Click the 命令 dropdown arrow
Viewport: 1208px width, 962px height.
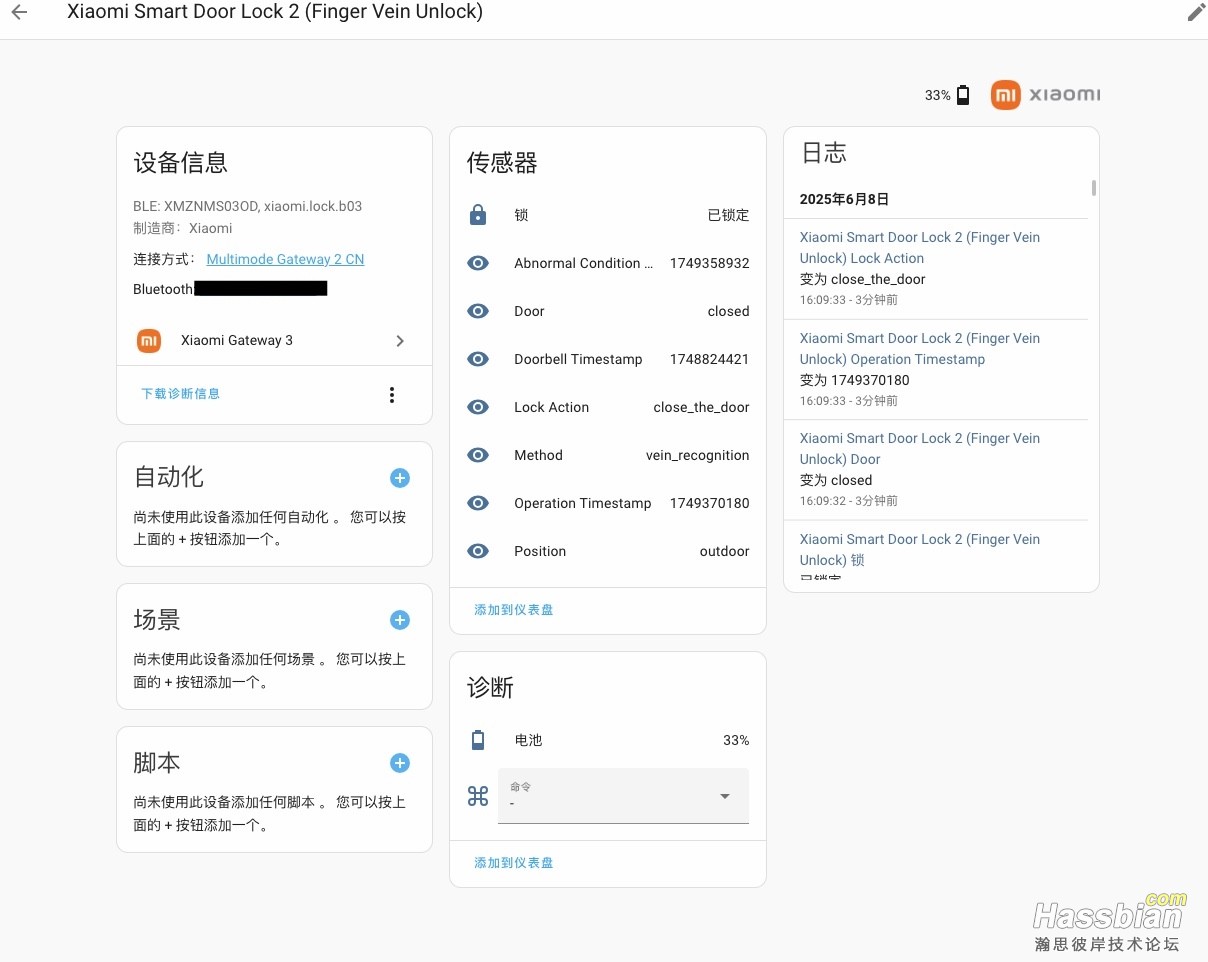click(725, 796)
